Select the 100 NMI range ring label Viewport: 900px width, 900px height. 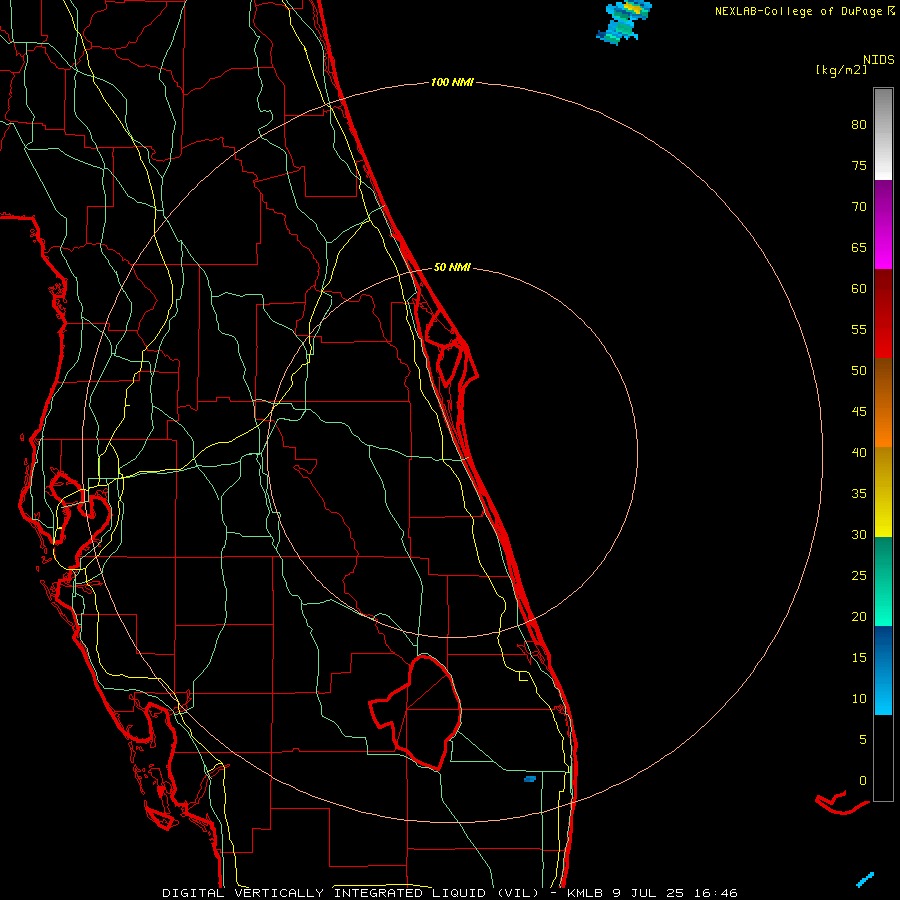point(452,82)
